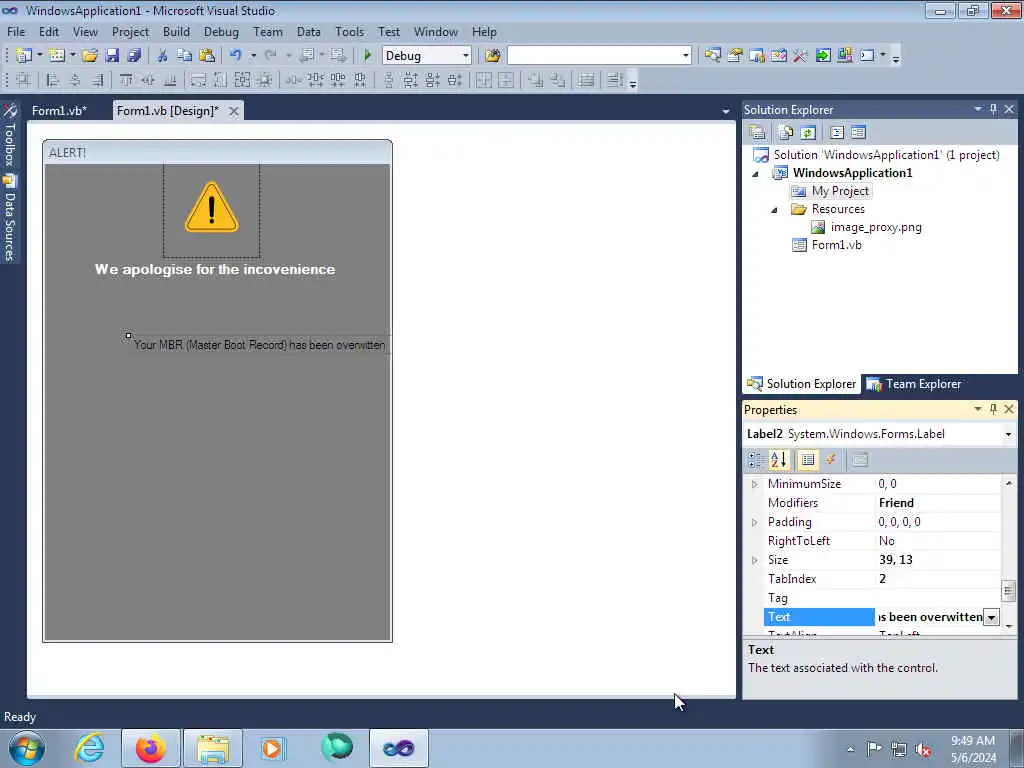Click Show All Files in Solution Explorer
The image size is (1024, 768).
tap(786, 133)
